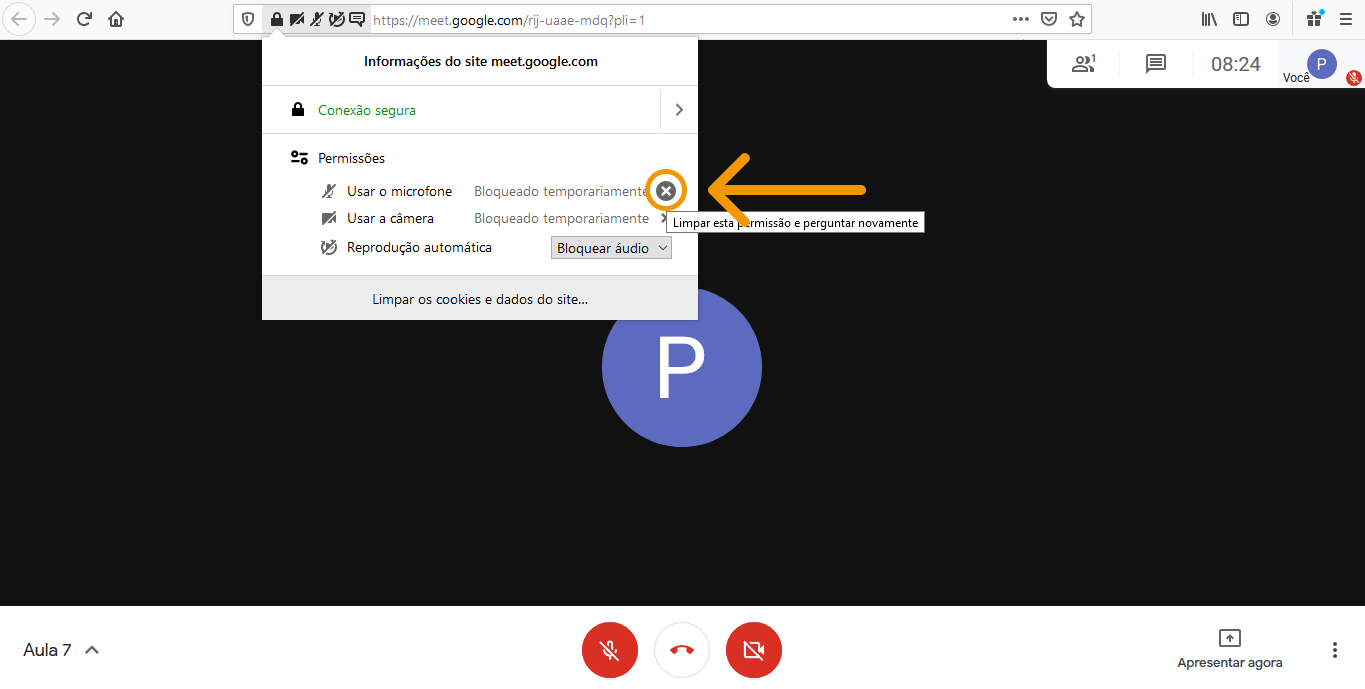Click the 'Aula 7' meeting name
The height and width of the screenshot is (689, 1365).
47,650
